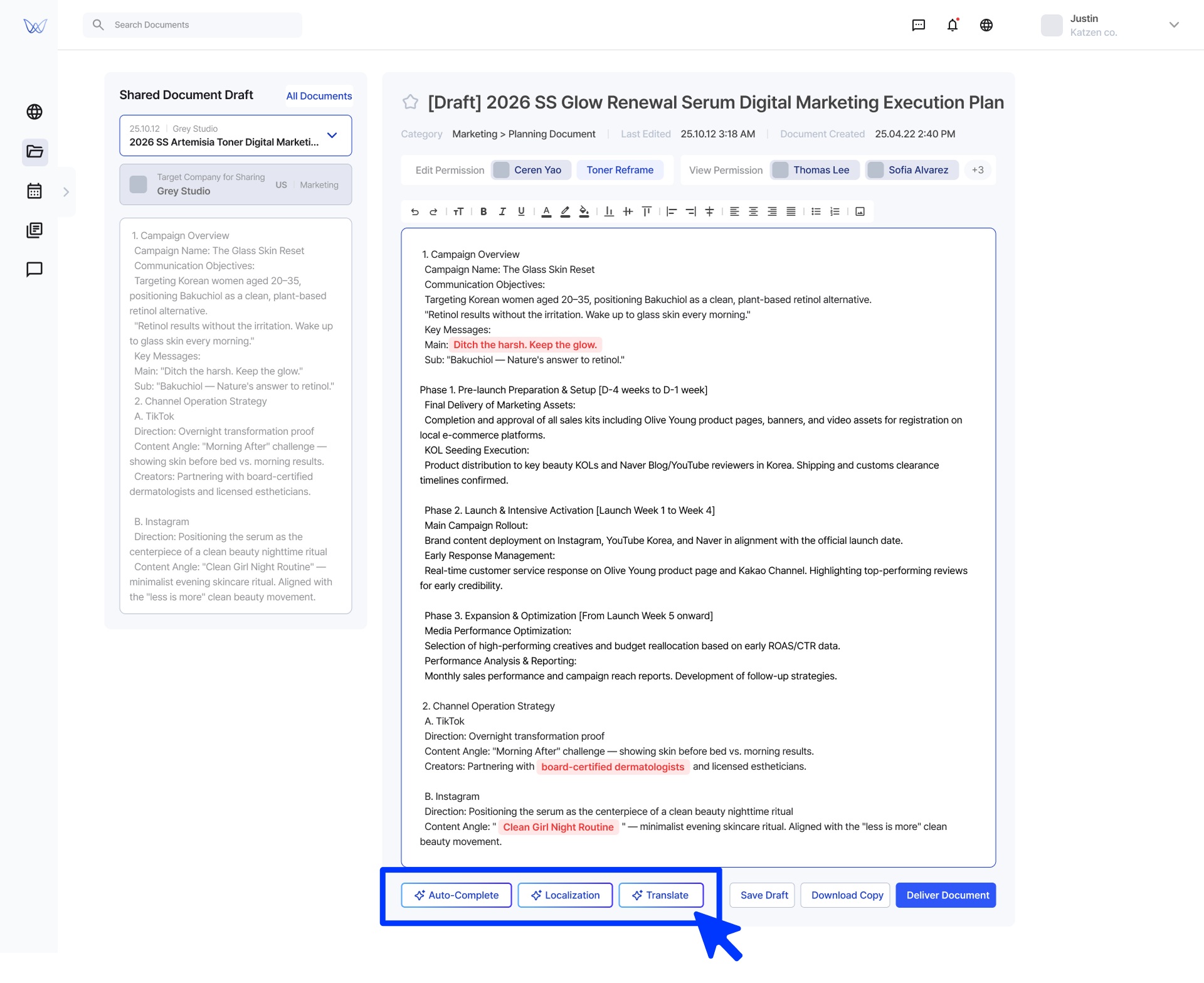
Task: Open the notifications bell
Action: click(x=953, y=25)
